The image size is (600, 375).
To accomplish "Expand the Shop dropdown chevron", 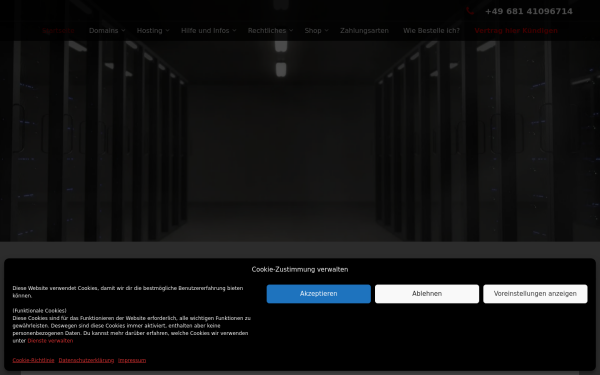I will [326, 31].
